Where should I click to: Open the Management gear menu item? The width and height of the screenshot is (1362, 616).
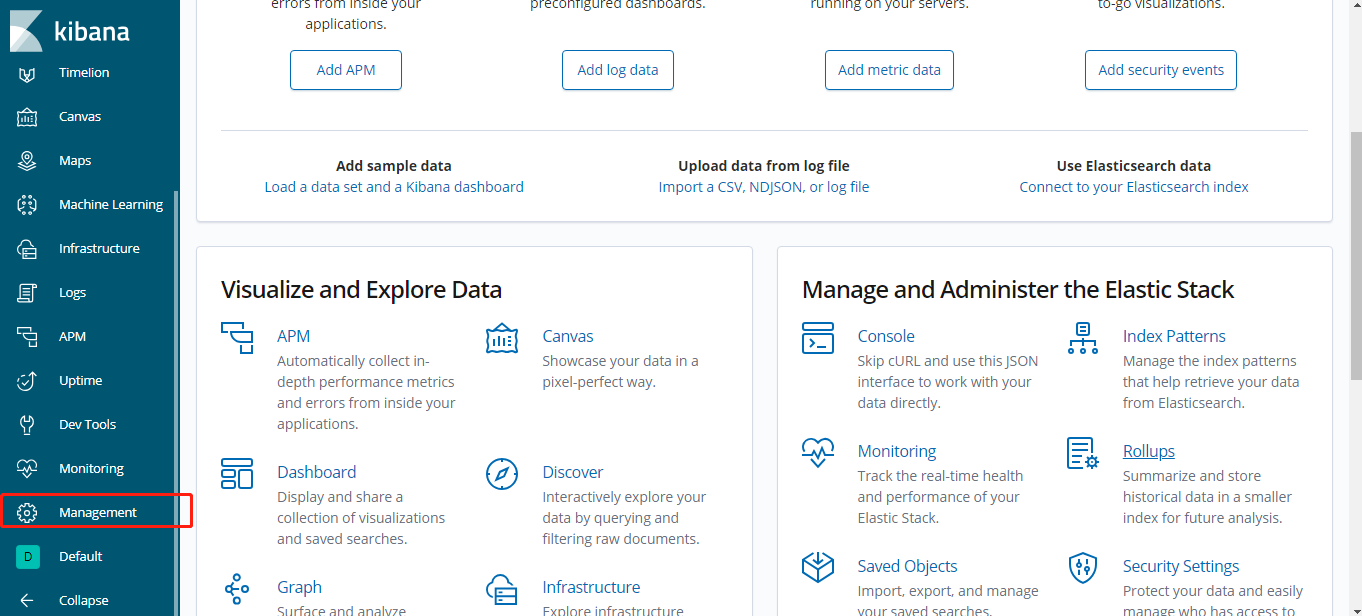pos(97,513)
